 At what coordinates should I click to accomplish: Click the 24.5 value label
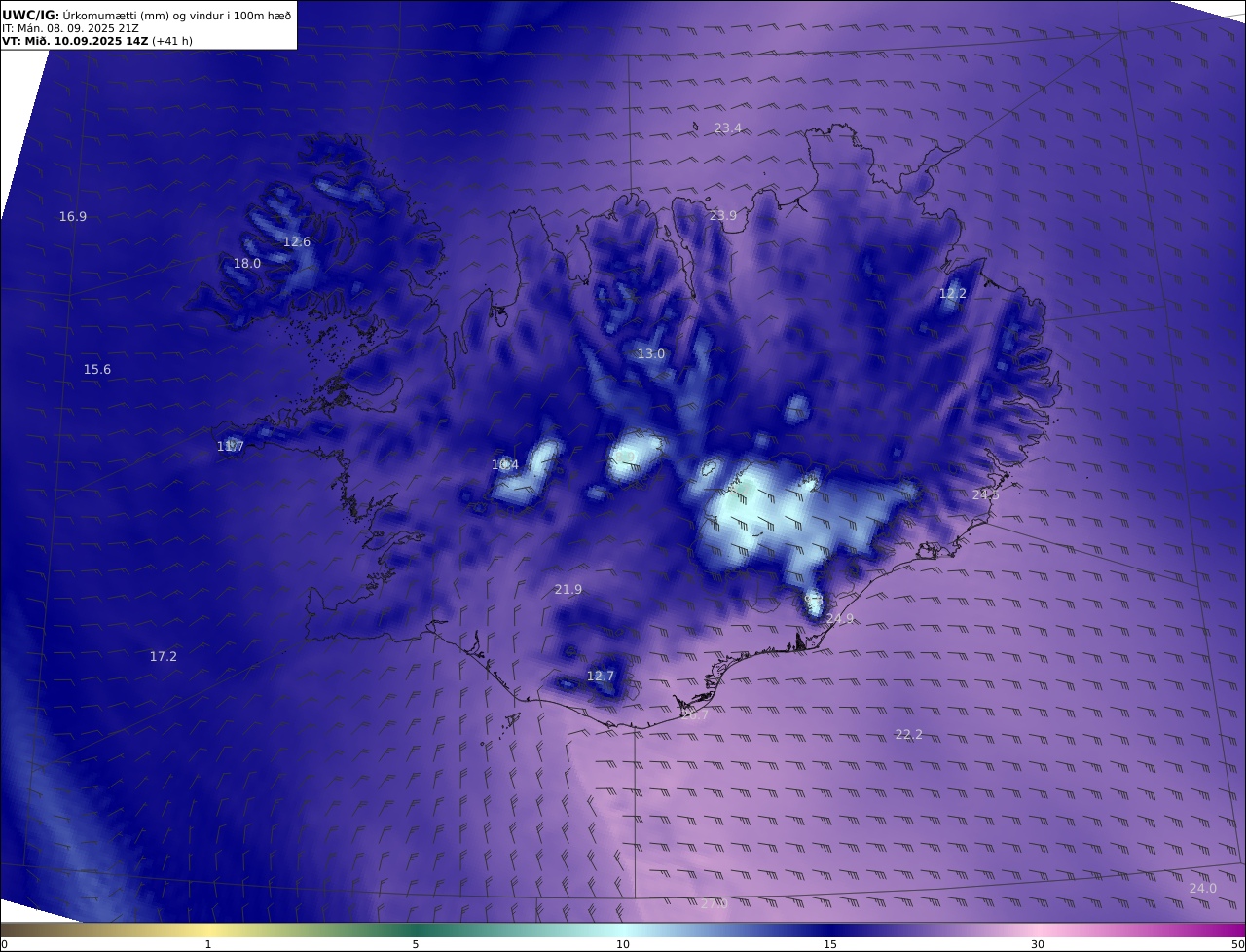coord(986,494)
